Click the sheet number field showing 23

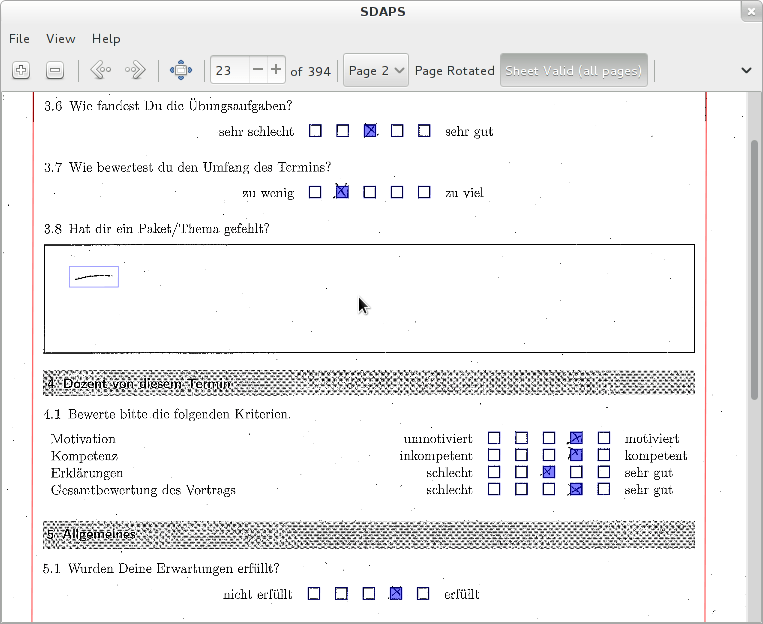(x=230, y=71)
